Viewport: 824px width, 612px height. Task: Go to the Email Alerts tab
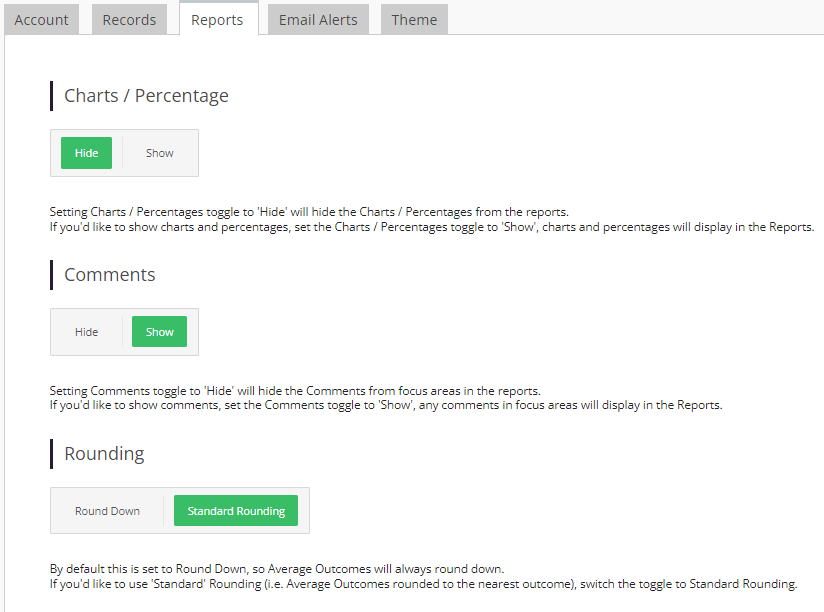318,20
